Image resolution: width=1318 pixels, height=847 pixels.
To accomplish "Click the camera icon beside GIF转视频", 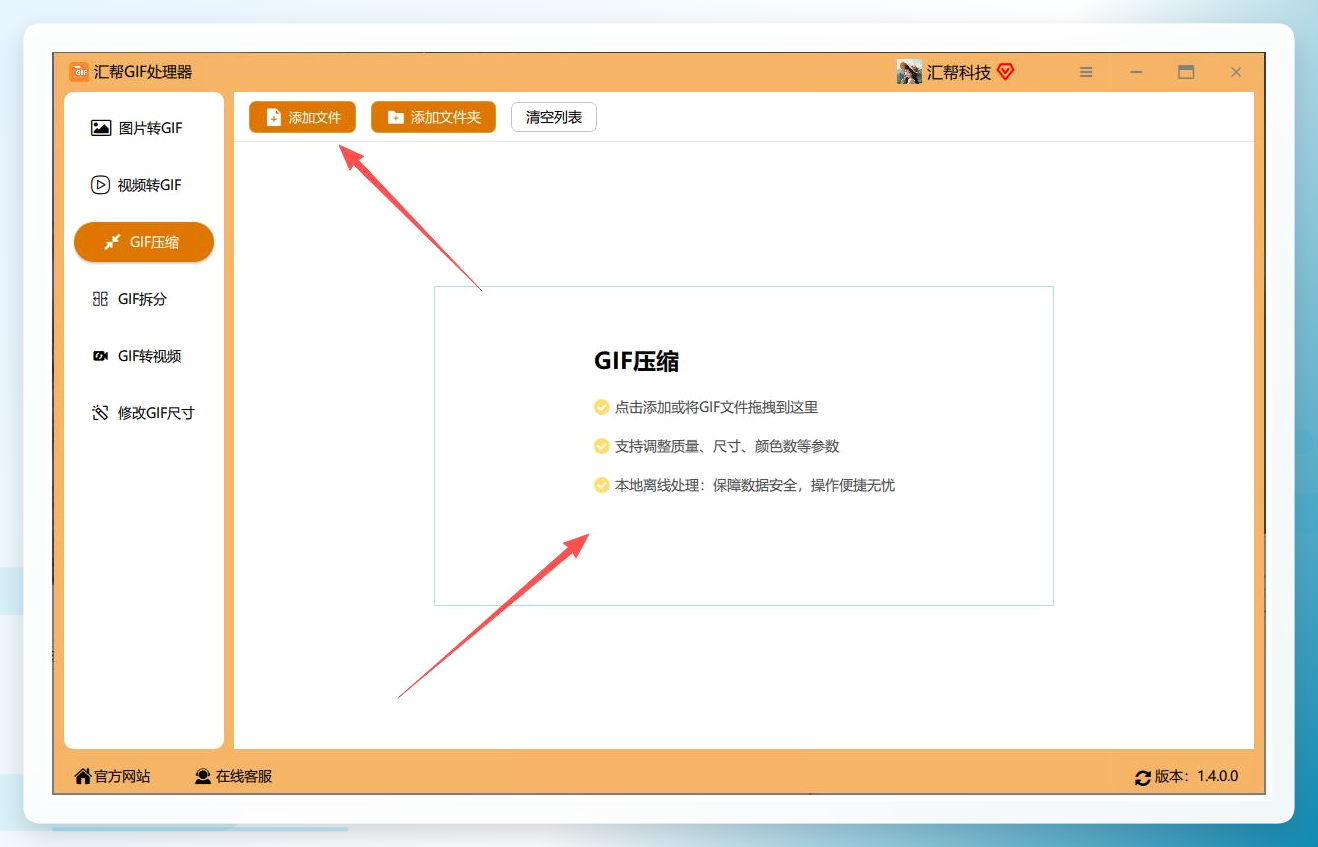I will click(100, 356).
